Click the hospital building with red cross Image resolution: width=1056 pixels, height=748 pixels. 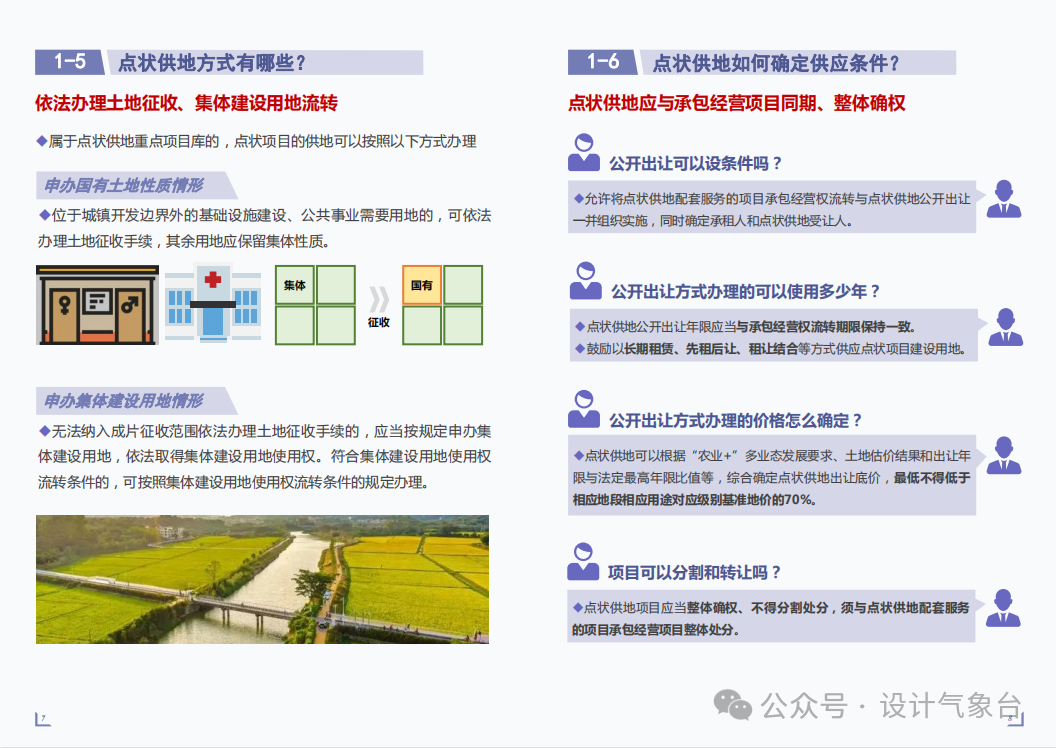pos(213,303)
